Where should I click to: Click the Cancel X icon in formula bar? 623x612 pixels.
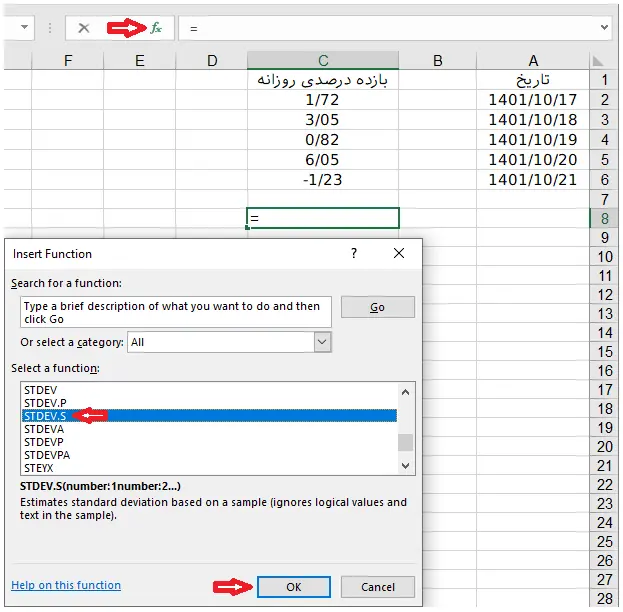point(84,28)
